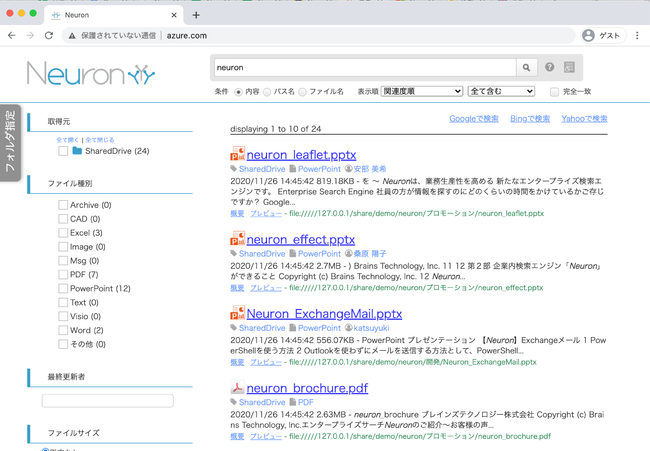Click Bingで検索 link
Image resolution: width=650 pixels, height=451 pixels.
tap(530, 119)
